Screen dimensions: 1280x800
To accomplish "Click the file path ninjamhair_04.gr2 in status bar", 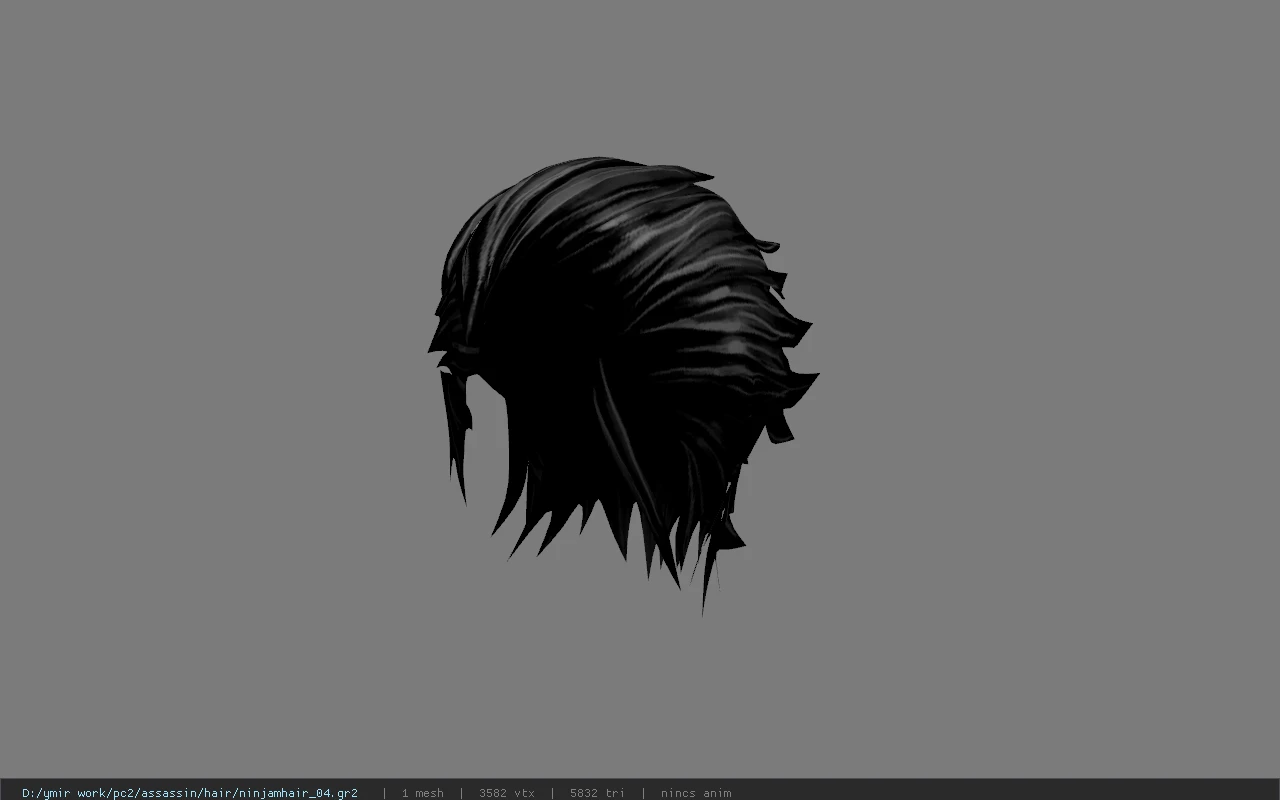I will point(190,793).
